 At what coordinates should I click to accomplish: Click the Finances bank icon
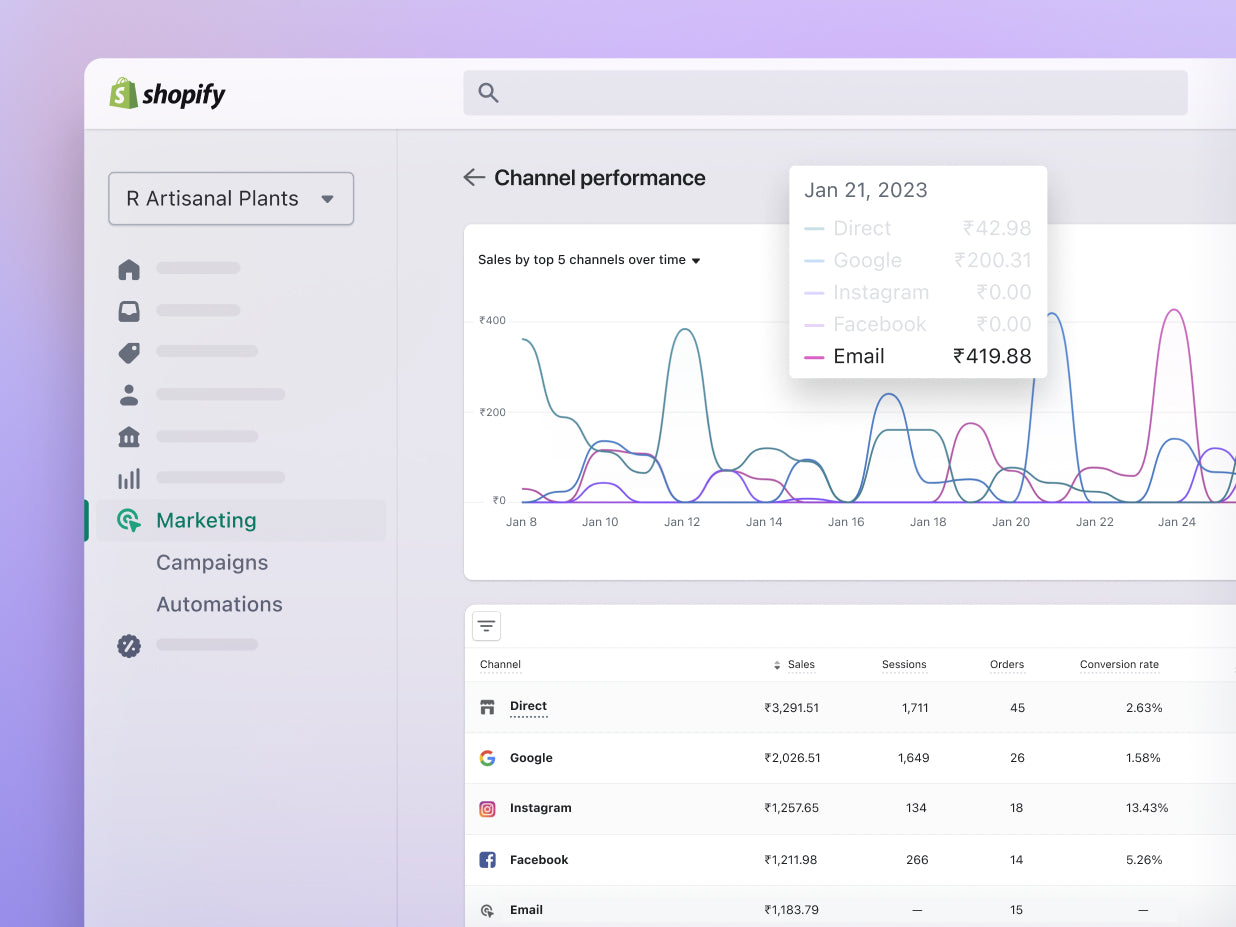129,437
